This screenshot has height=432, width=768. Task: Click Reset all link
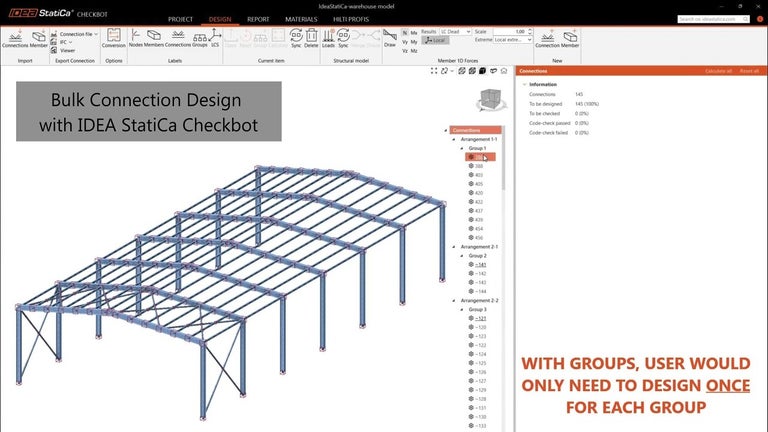[x=749, y=71]
